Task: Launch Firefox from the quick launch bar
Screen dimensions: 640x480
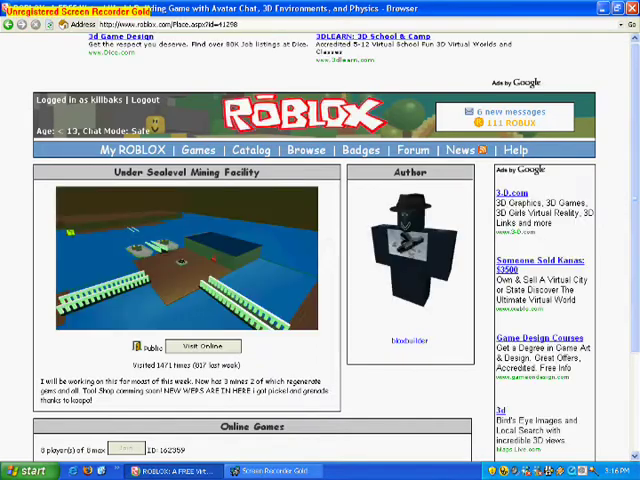Action: 87,470
